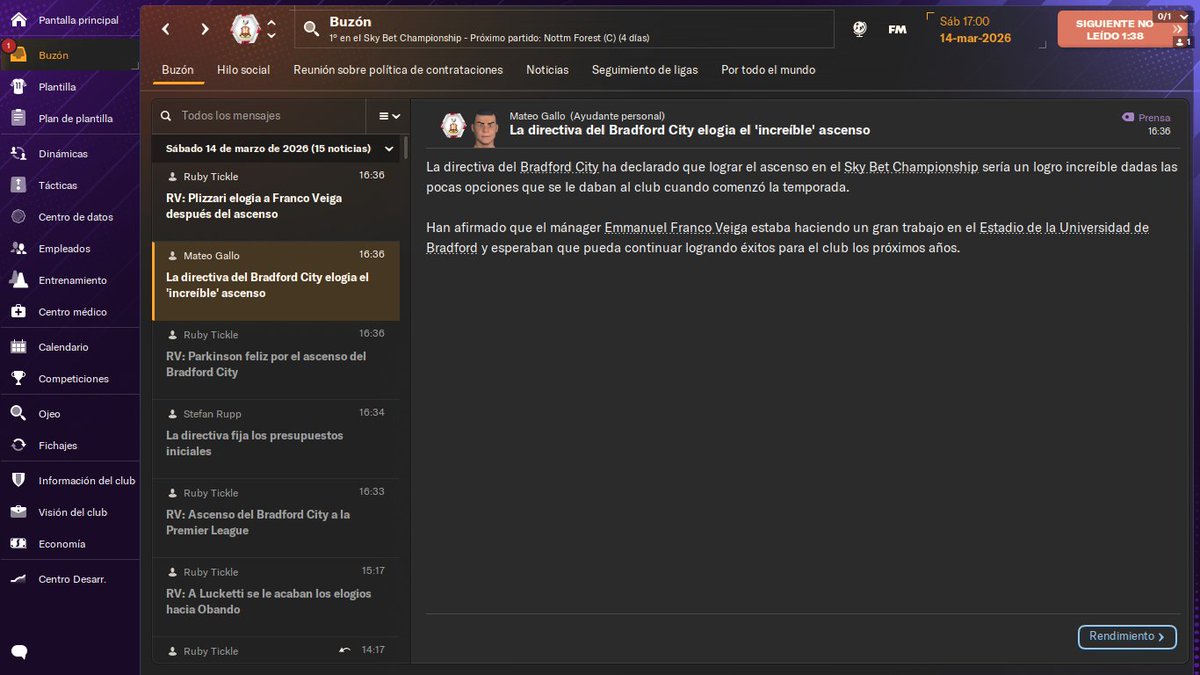Click the Prensa tag label
Viewport: 1200px width, 675px height.
pos(1146,117)
